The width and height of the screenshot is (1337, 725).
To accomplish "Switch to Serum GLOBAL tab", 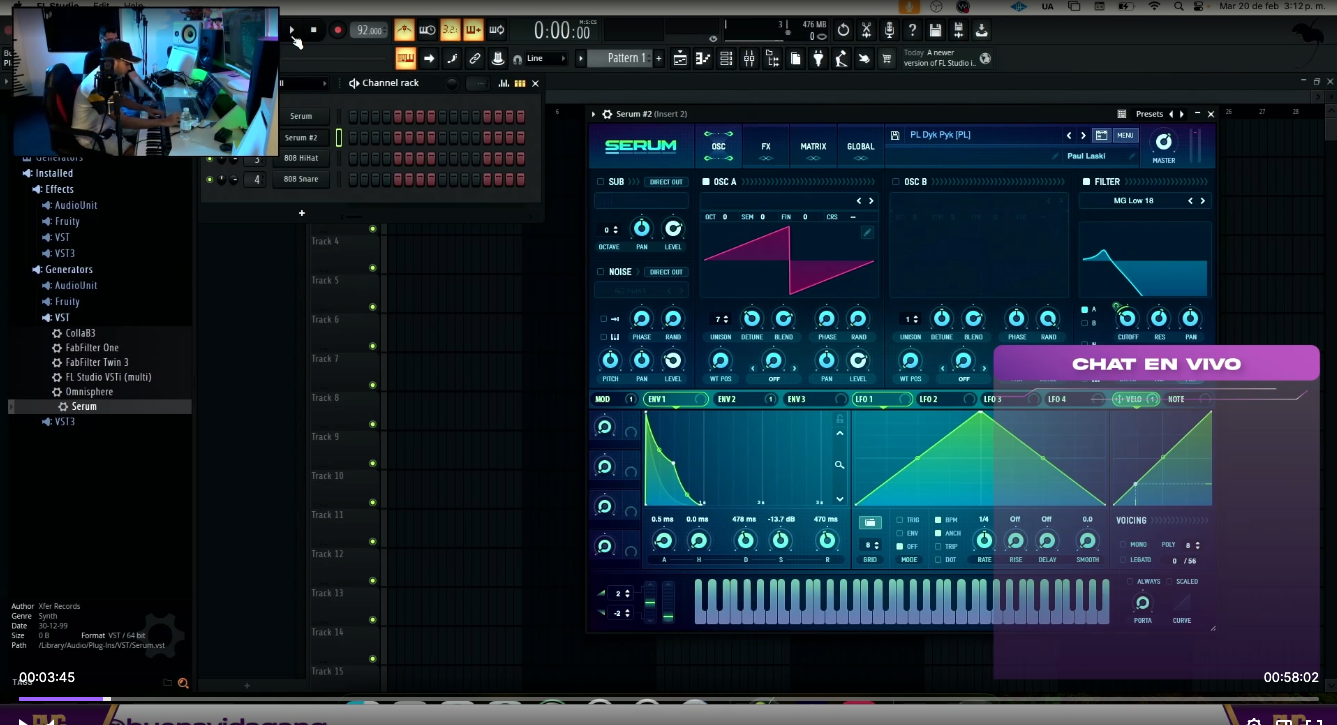I will 861,147.
